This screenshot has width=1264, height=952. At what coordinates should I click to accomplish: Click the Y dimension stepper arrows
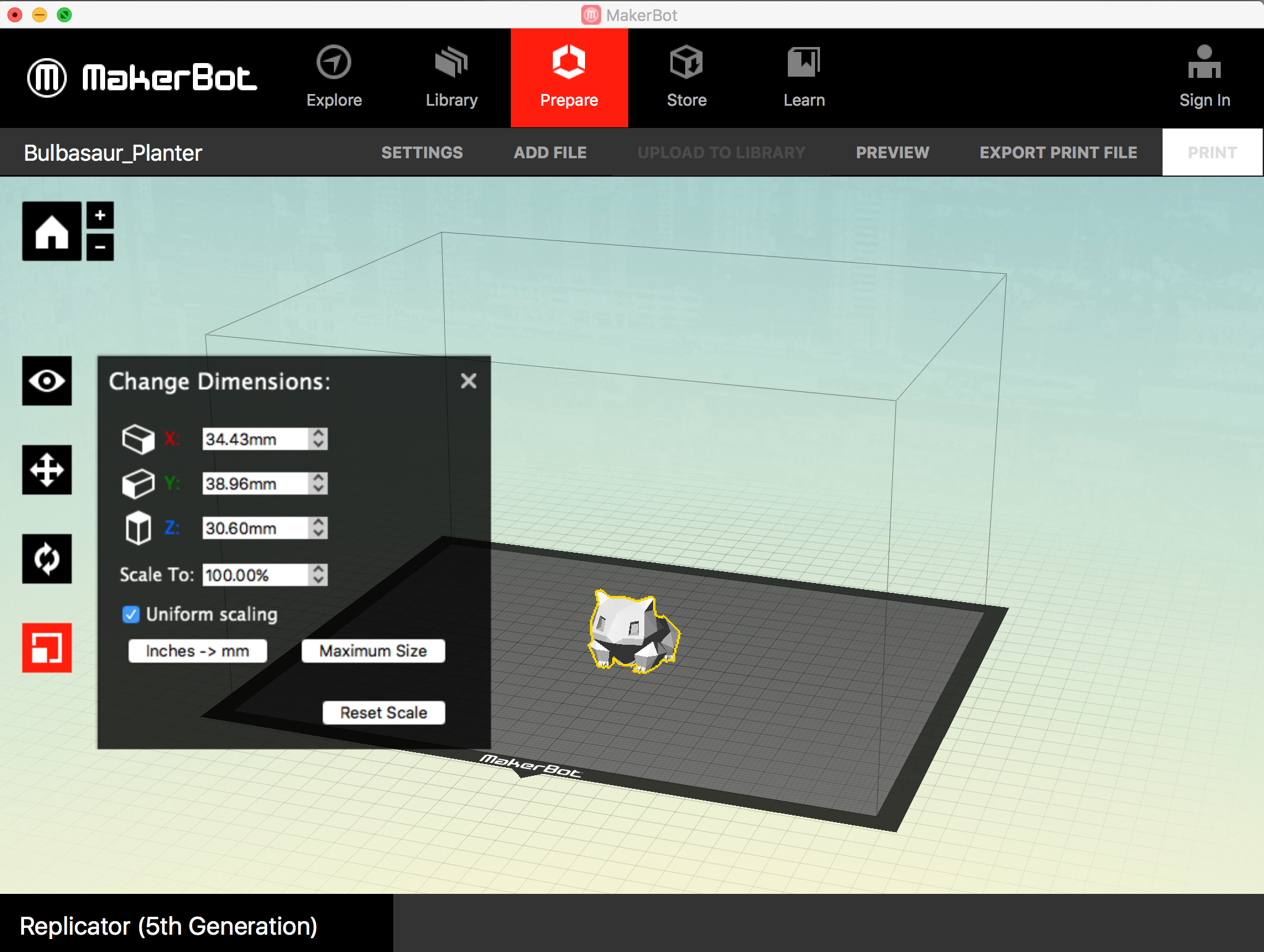click(x=318, y=483)
